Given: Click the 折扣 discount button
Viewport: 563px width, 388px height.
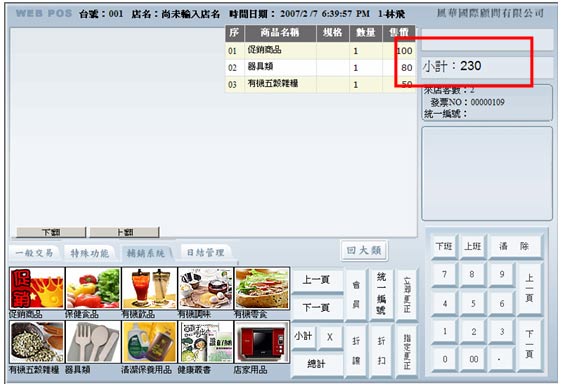Looking at the screenshot, I should click(381, 351).
